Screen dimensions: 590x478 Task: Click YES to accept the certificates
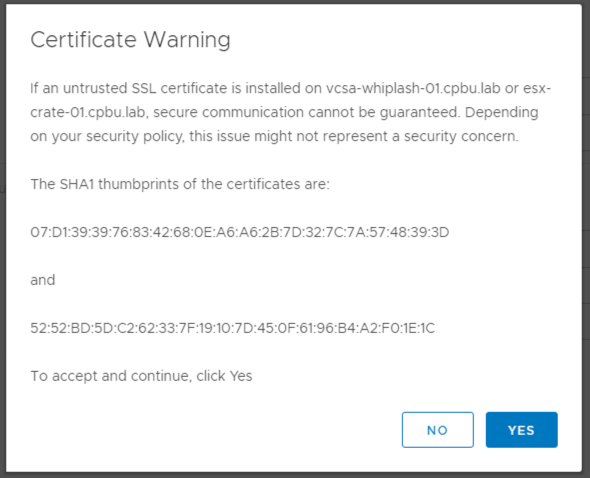click(x=522, y=430)
